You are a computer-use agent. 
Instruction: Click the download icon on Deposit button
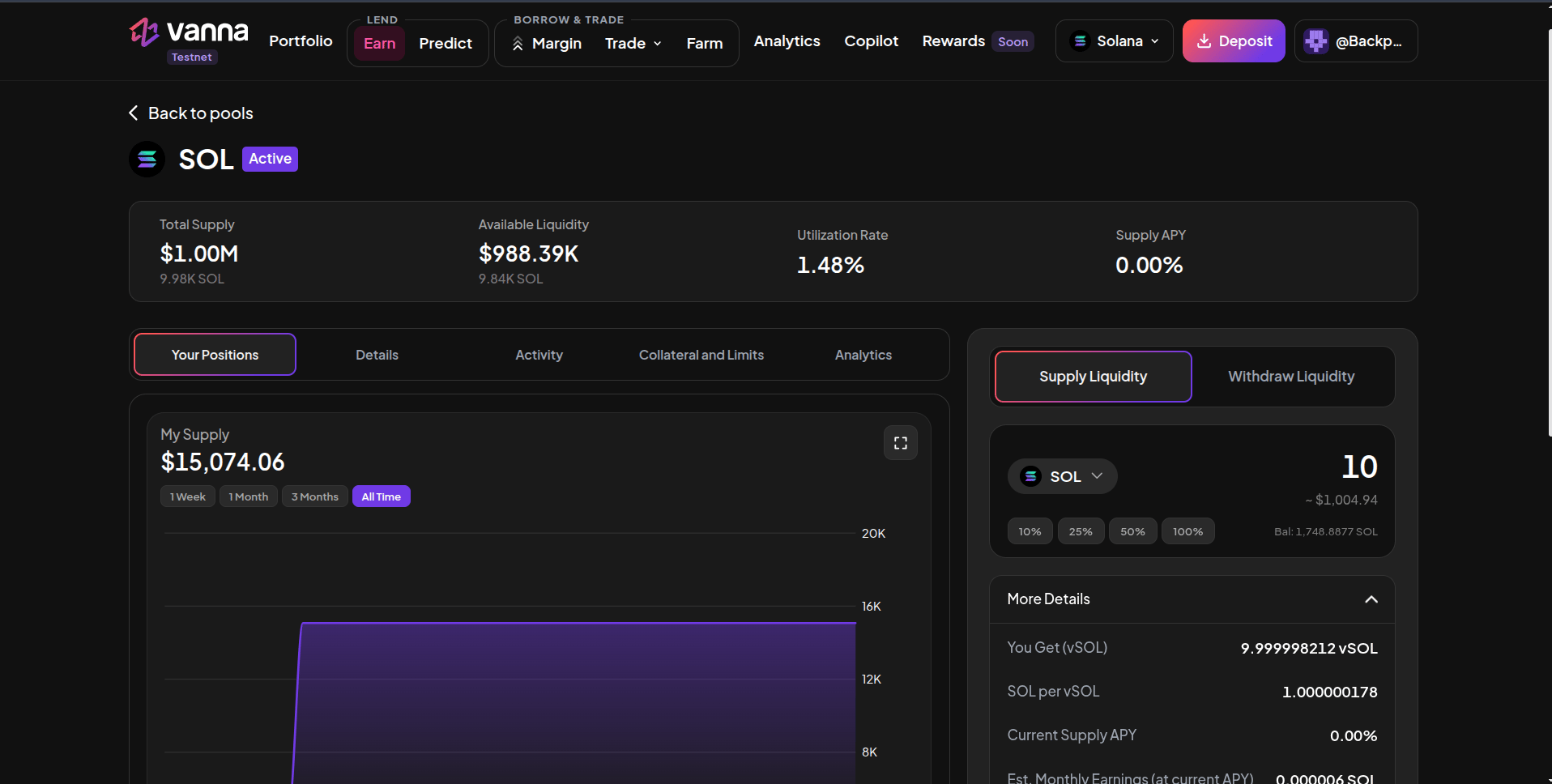[x=1204, y=41]
